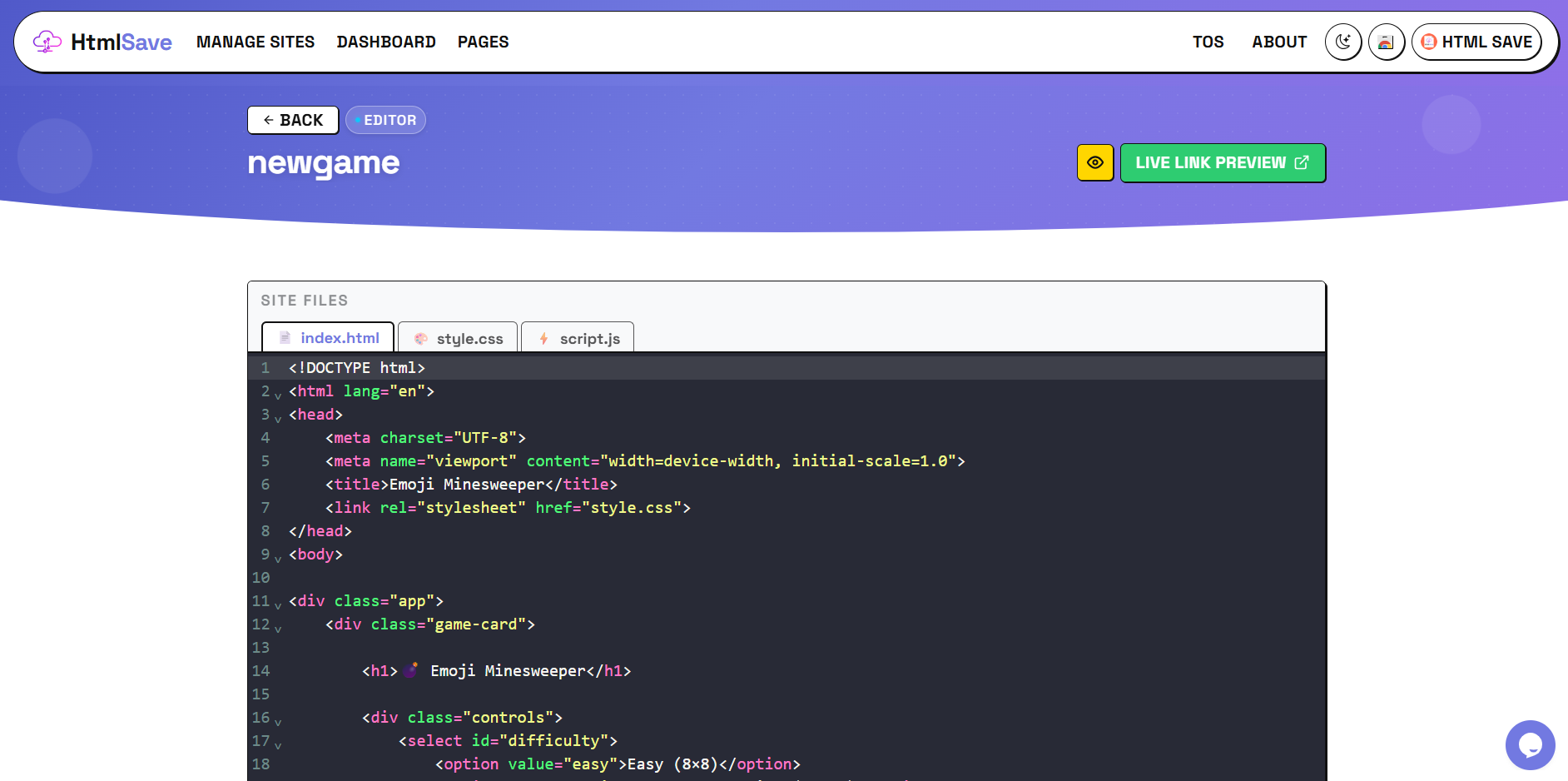The width and height of the screenshot is (1568, 781).
Task: Go to DASHBOARD
Action: [x=386, y=42]
